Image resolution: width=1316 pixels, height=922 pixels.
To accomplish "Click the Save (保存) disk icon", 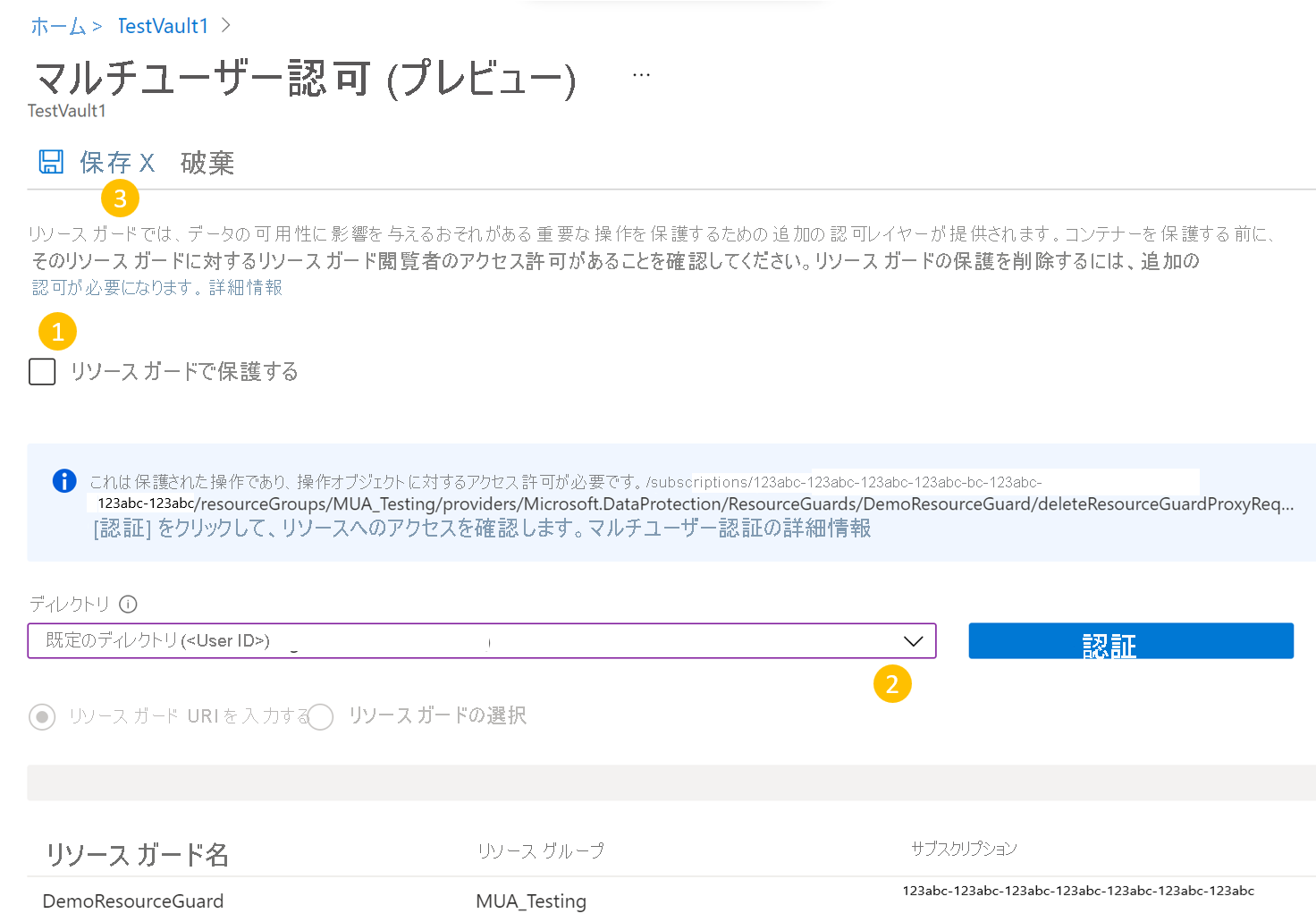I will point(51,161).
